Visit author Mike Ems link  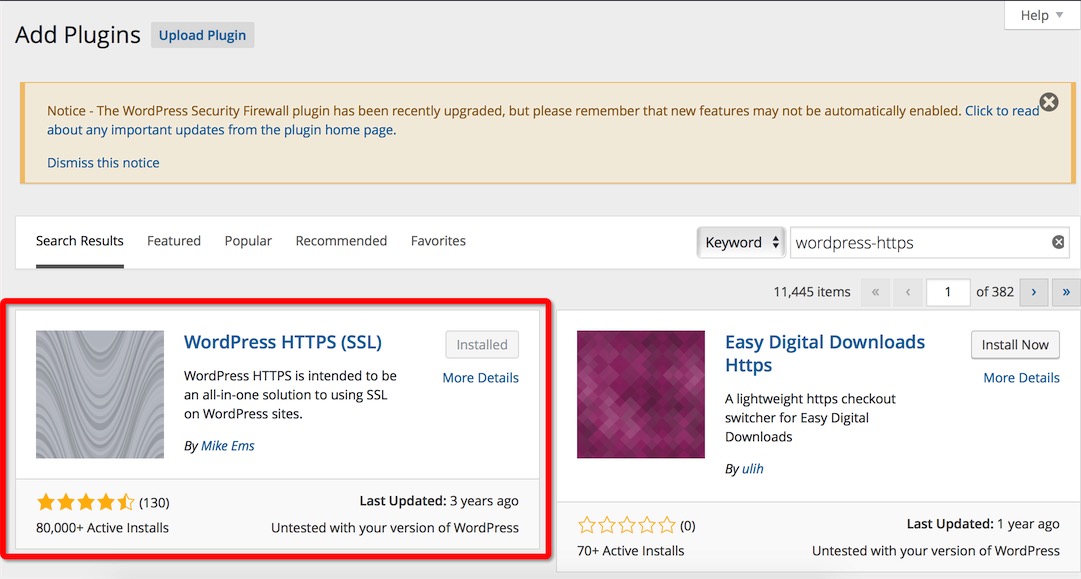pos(228,445)
